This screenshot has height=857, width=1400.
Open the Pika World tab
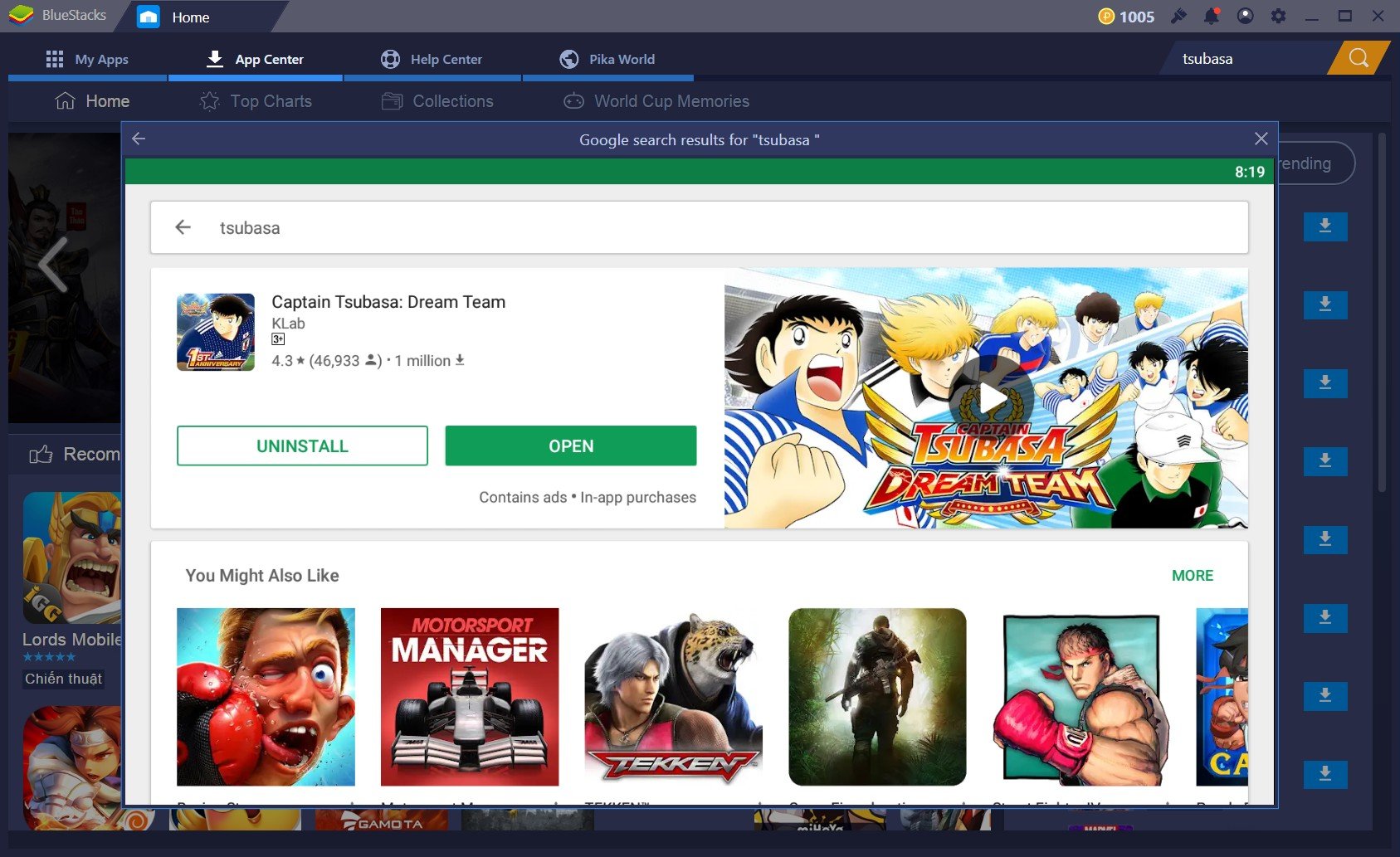point(607,59)
